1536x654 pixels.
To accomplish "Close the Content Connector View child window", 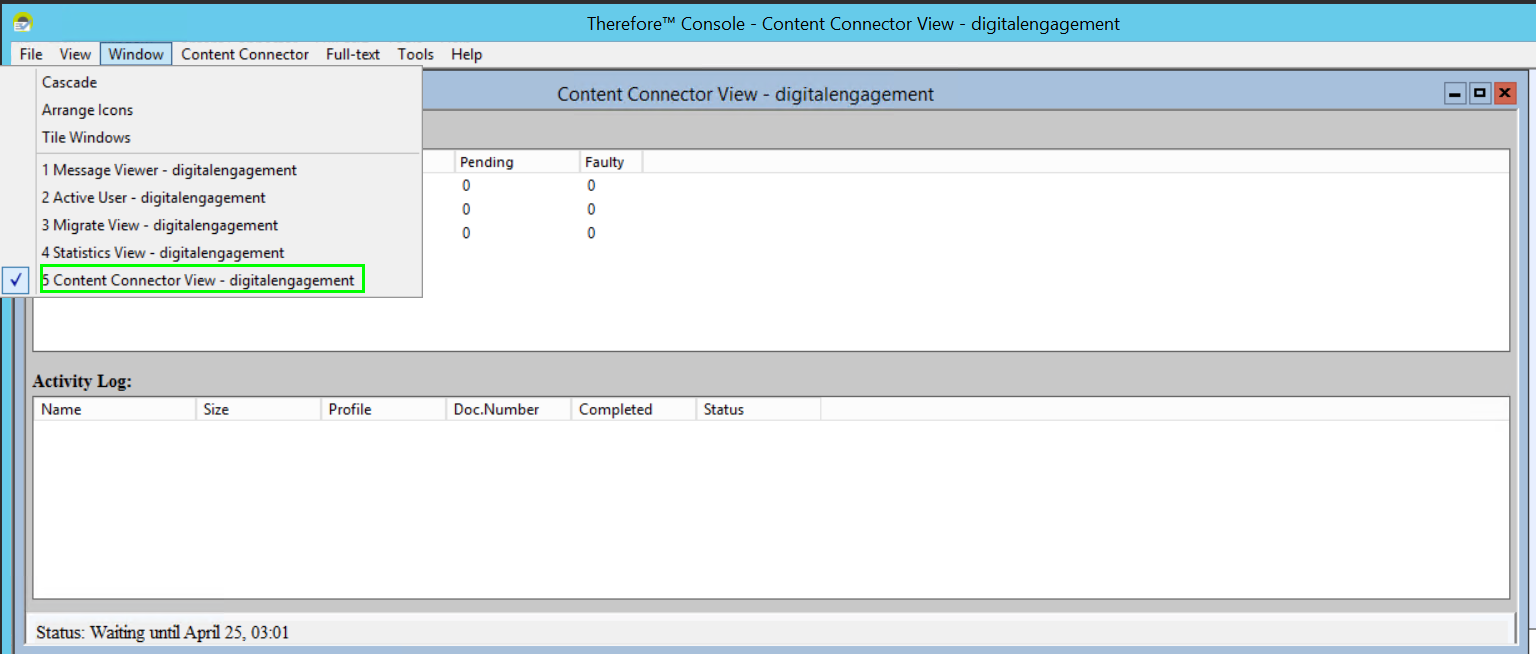I will [x=1504, y=93].
